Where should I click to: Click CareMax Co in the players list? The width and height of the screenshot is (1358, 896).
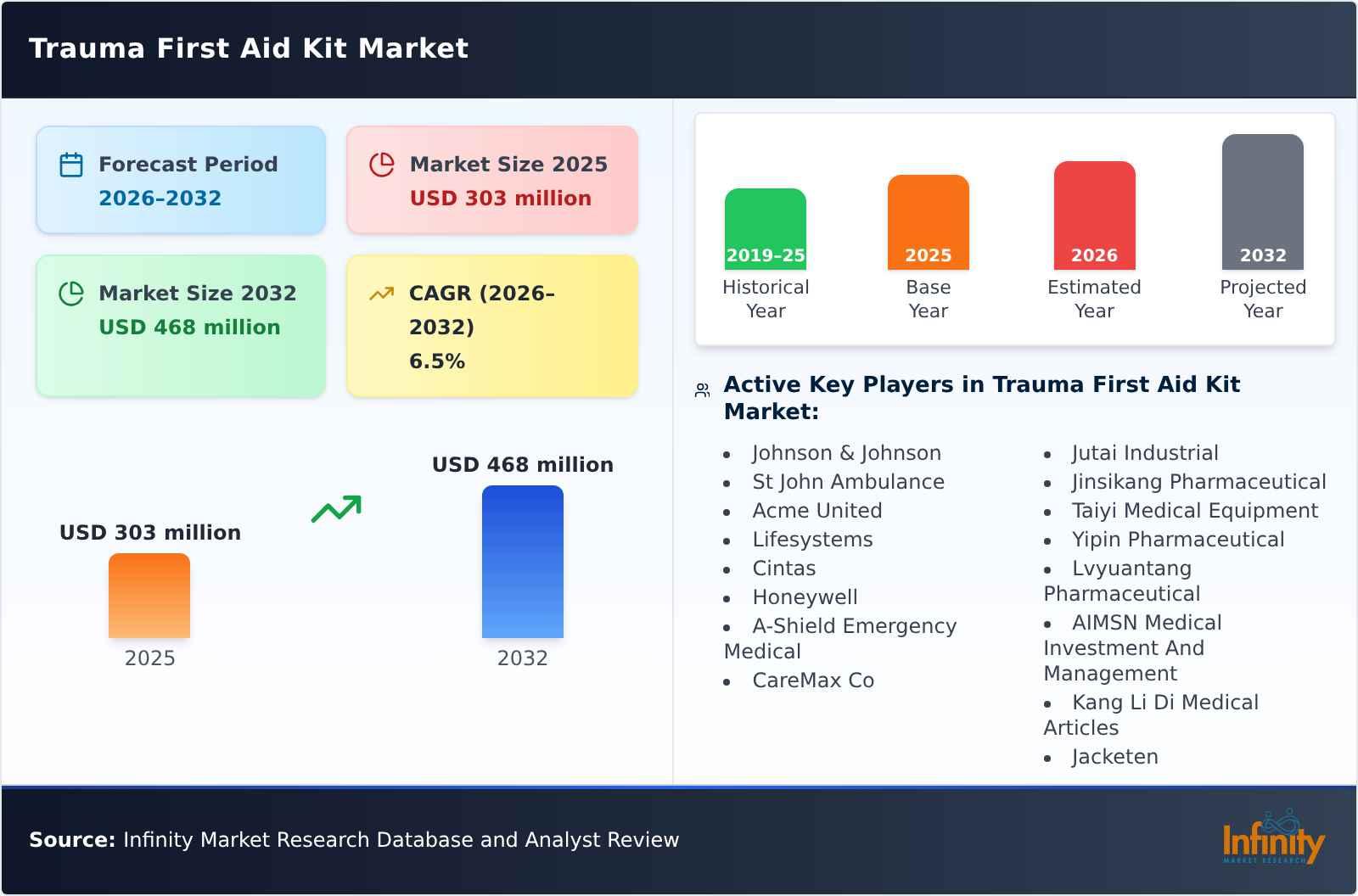(x=813, y=680)
